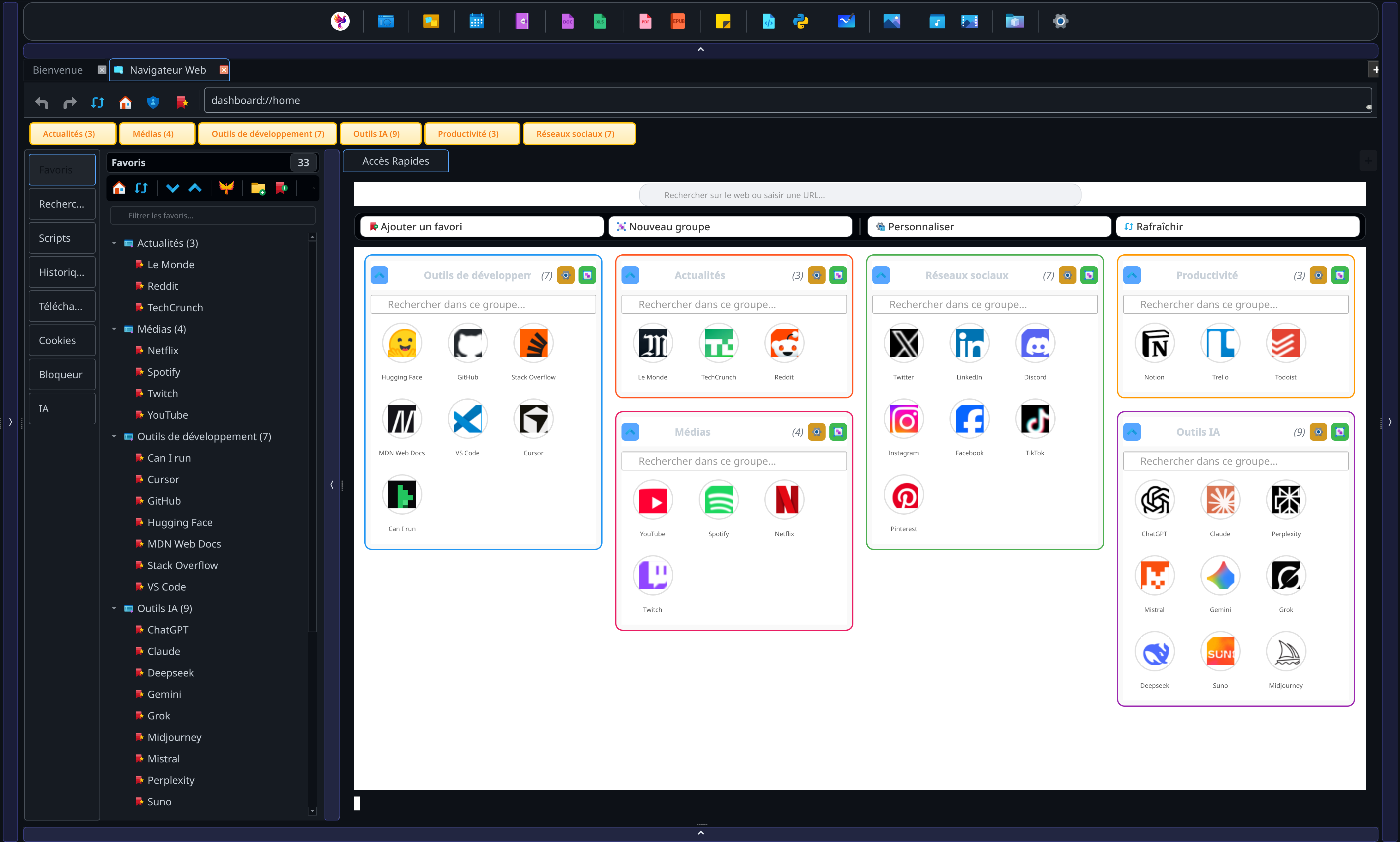Select Perplexity in the favorites tree

pos(171,780)
